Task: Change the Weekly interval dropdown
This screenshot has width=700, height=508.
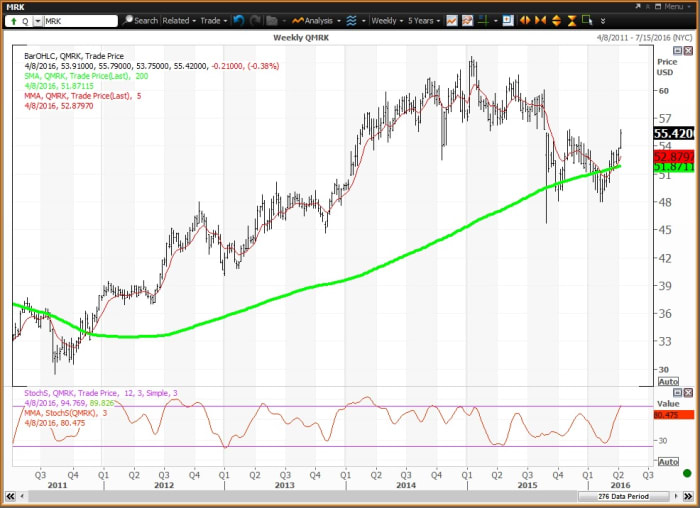Action: [x=385, y=20]
